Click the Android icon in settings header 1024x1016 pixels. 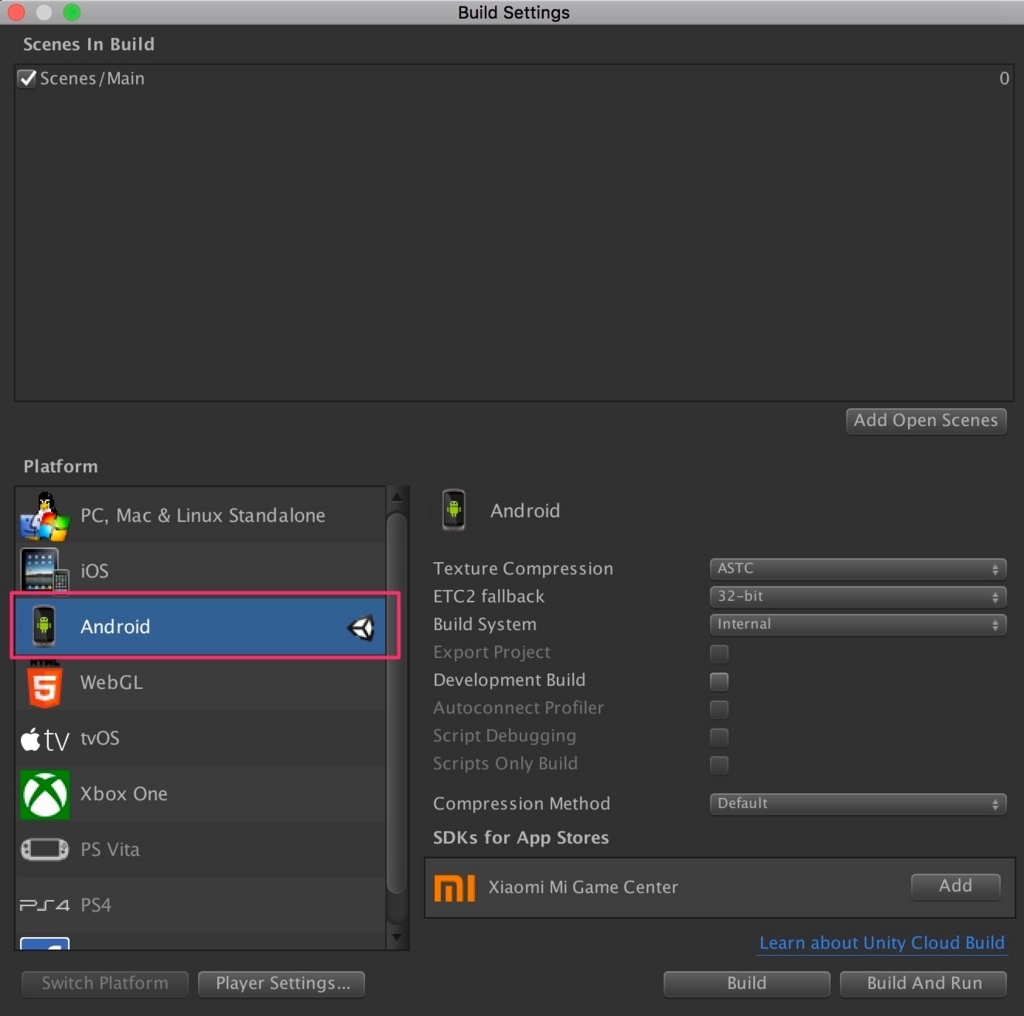pos(454,510)
